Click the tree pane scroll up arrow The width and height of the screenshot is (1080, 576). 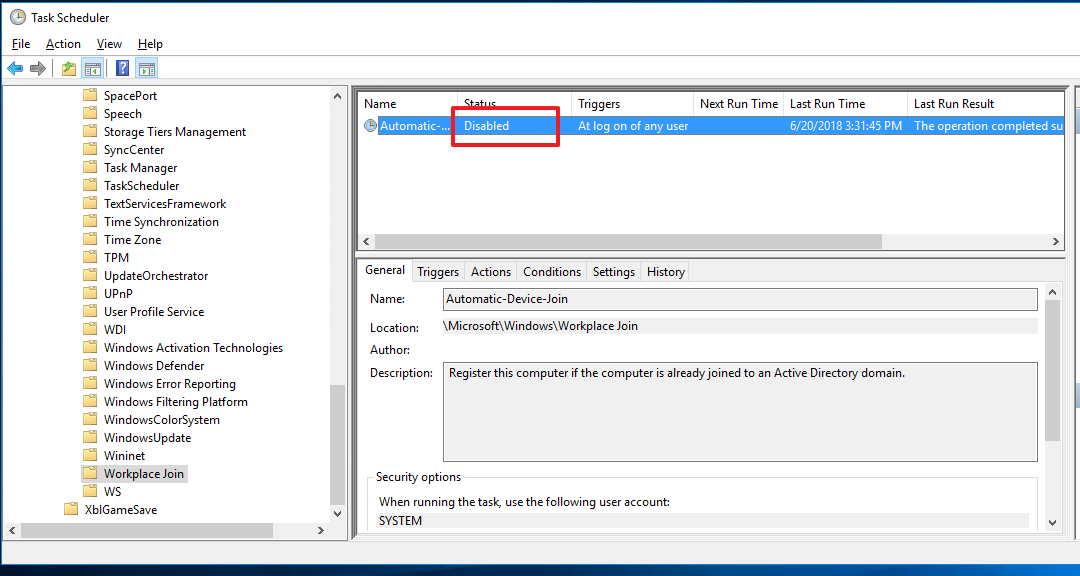point(338,96)
